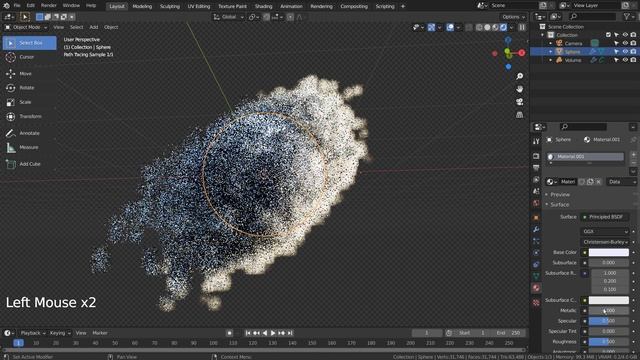
Task: Disable Volume in renders camera icon
Action: pyautogui.click(x=633, y=60)
